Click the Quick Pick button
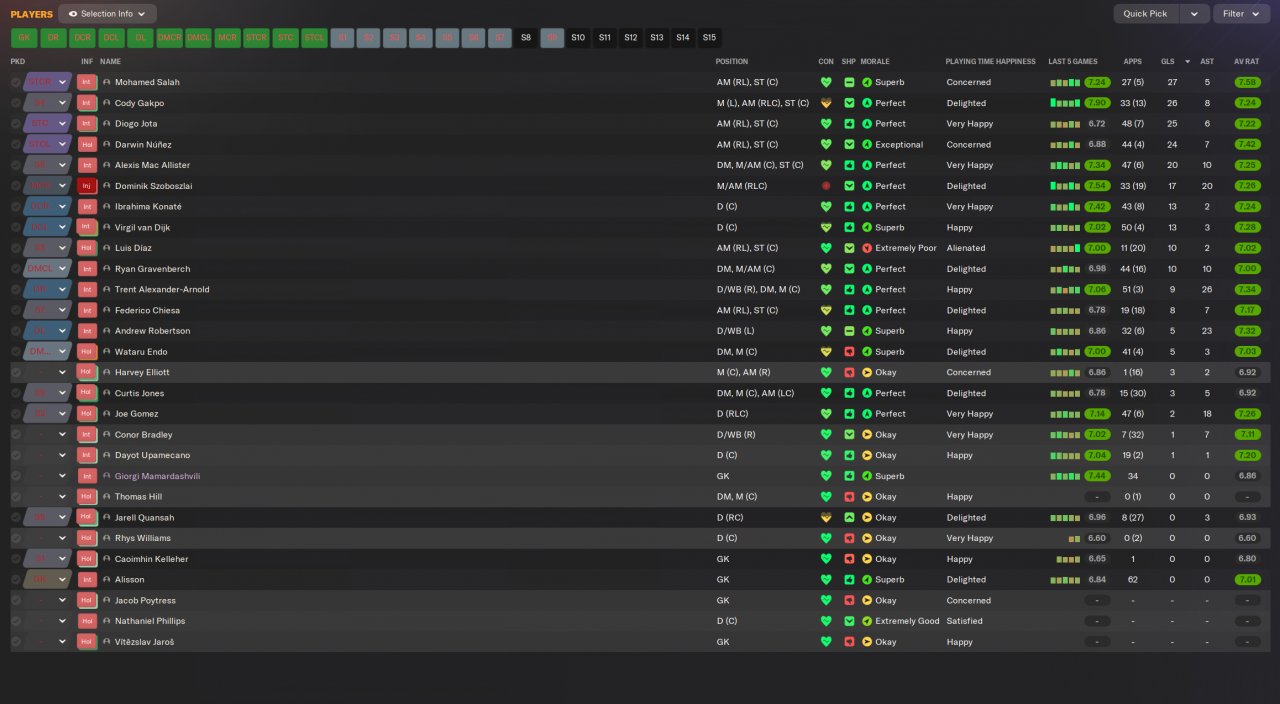The width and height of the screenshot is (1280, 704). [x=1145, y=14]
